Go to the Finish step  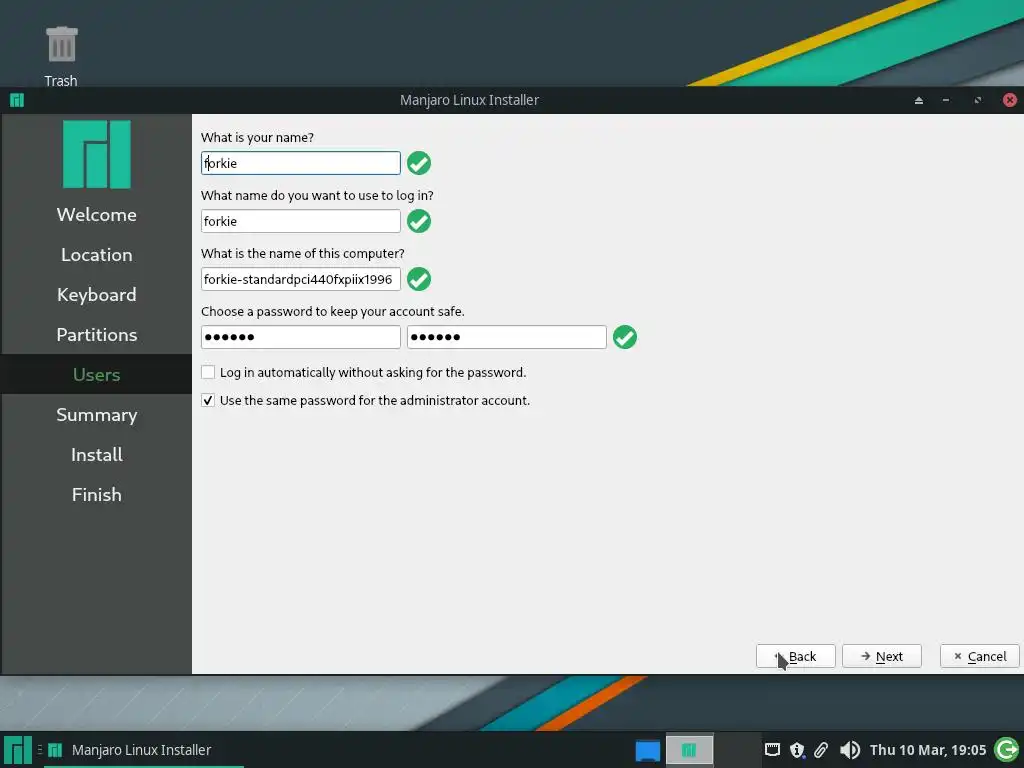pos(97,494)
